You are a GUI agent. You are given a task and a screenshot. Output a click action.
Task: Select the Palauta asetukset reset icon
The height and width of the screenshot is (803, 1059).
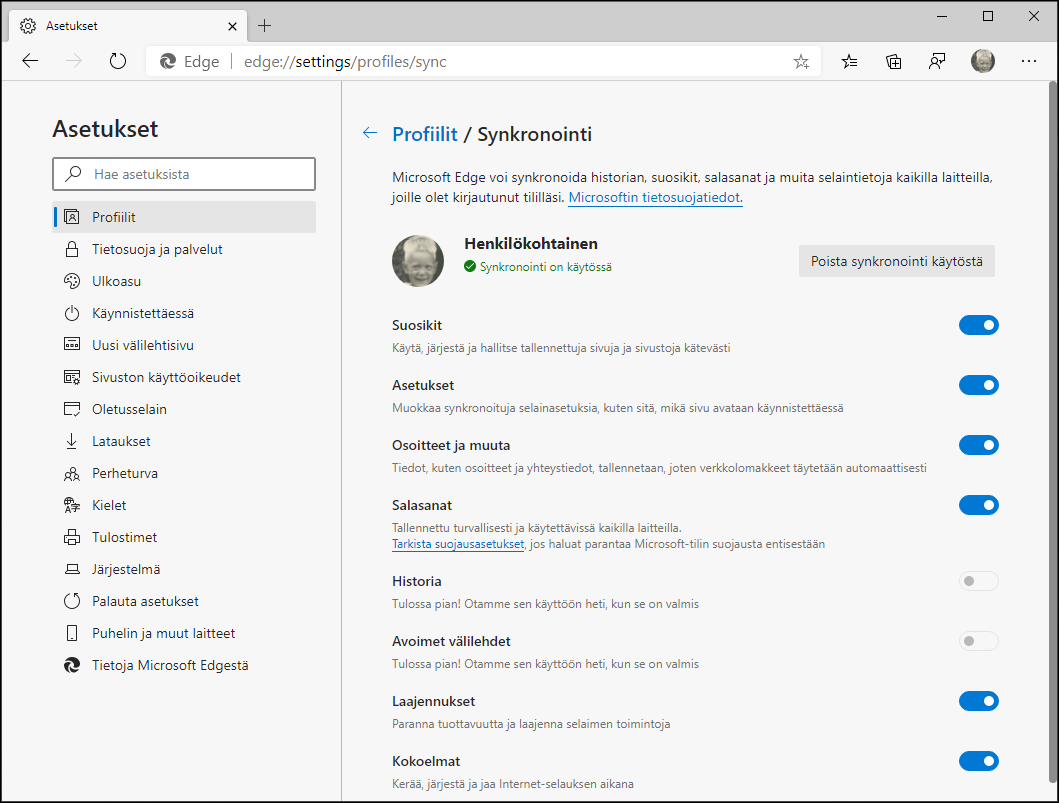tap(71, 601)
